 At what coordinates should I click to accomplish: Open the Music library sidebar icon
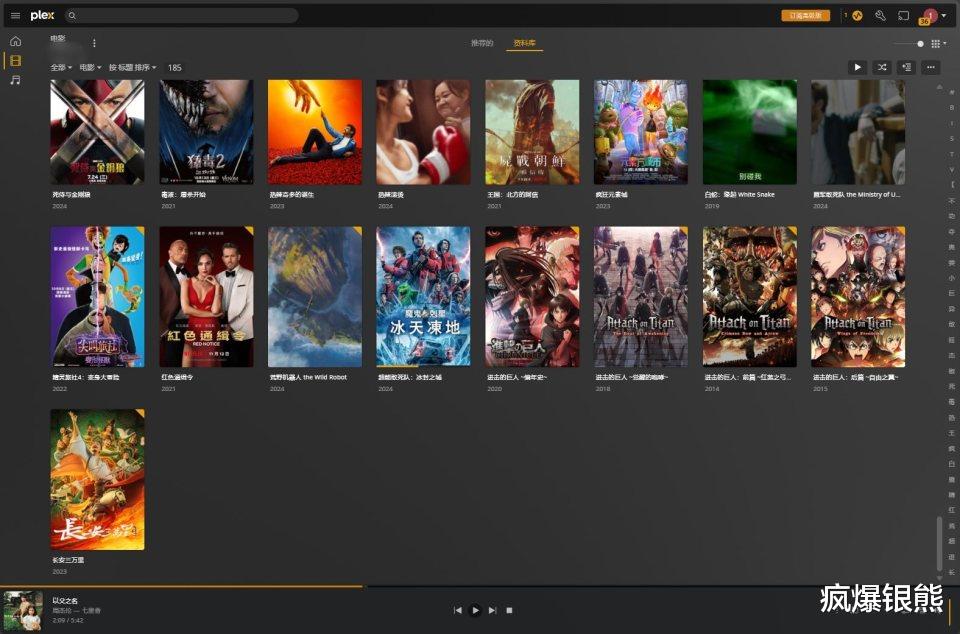point(16,80)
